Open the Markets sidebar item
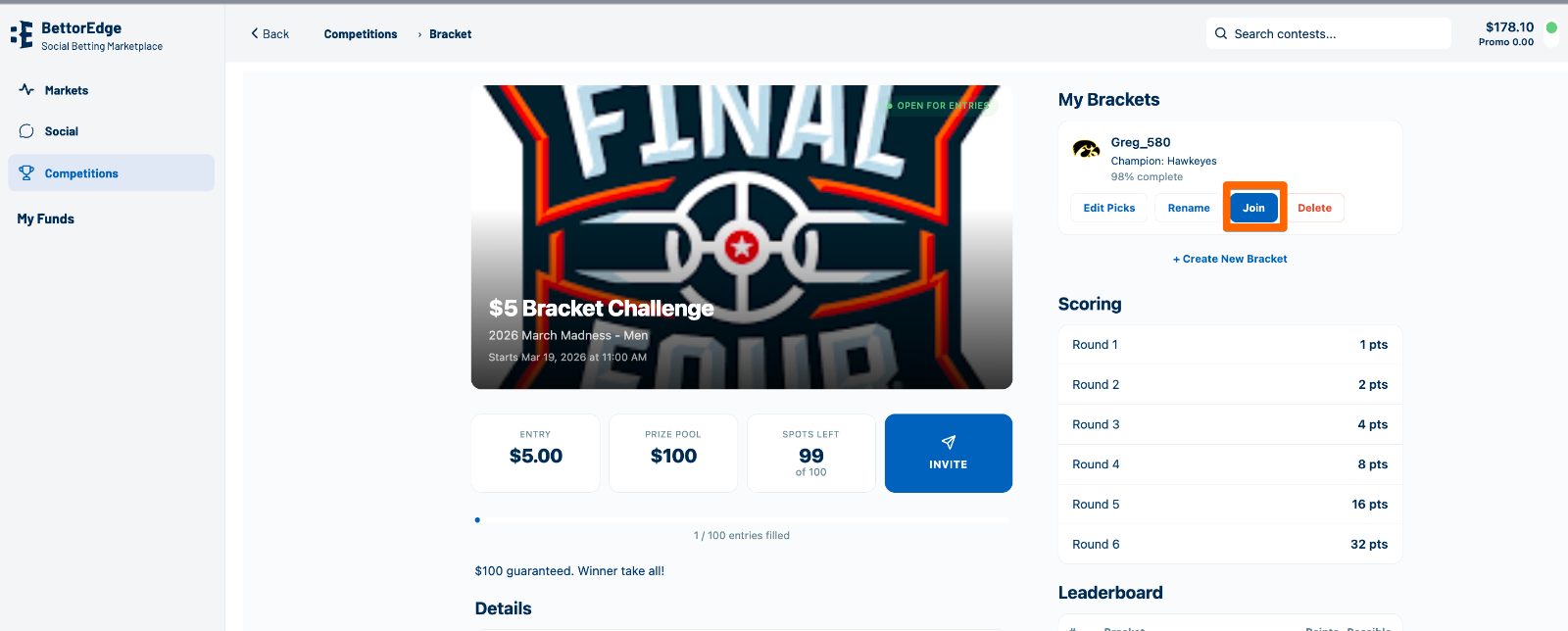 click(x=67, y=90)
